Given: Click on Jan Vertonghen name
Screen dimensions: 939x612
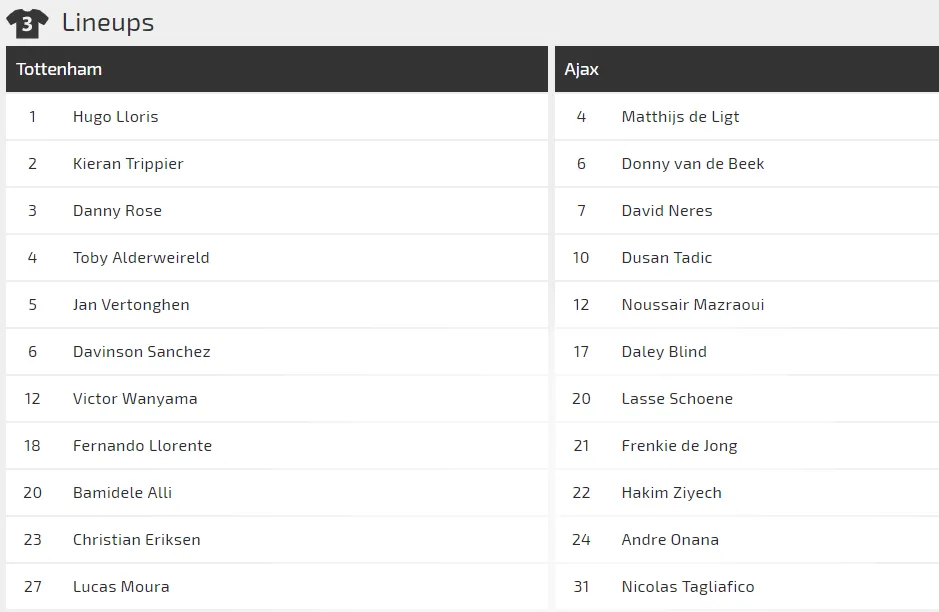Looking at the screenshot, I should (131, 305).
